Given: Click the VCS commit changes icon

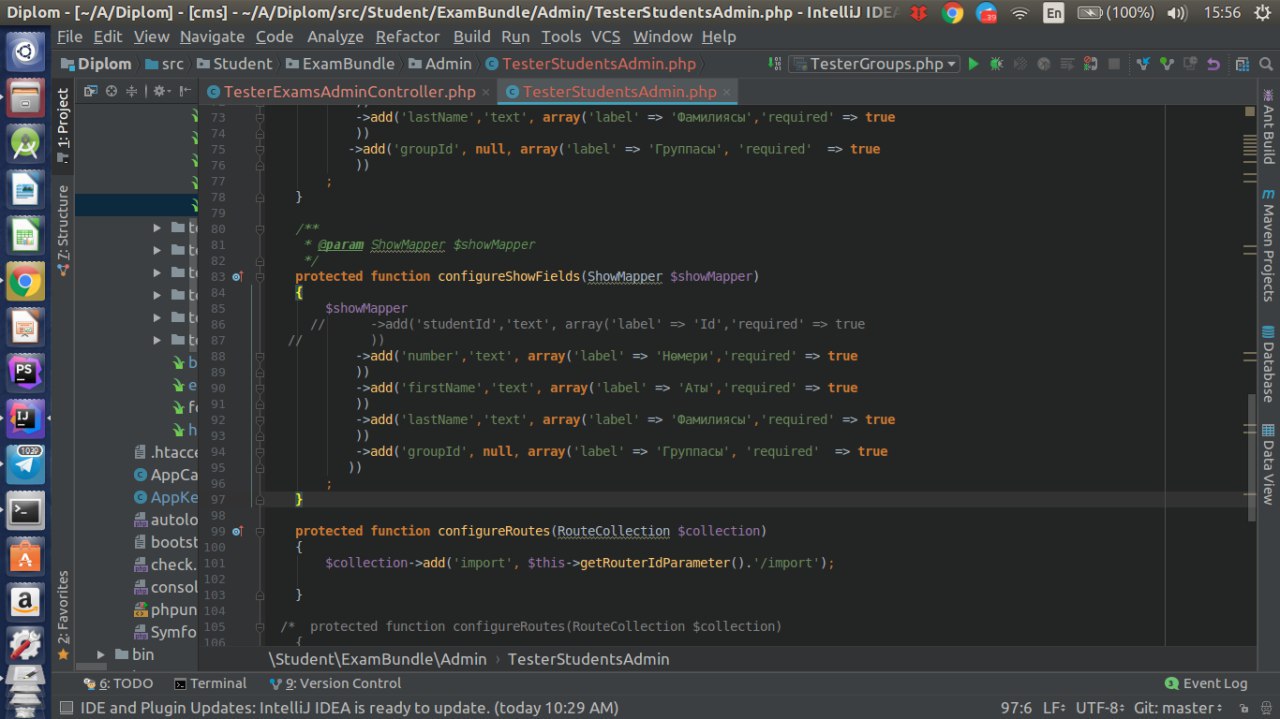Looking at the screenshot, I should click(x=1166, y=64).
